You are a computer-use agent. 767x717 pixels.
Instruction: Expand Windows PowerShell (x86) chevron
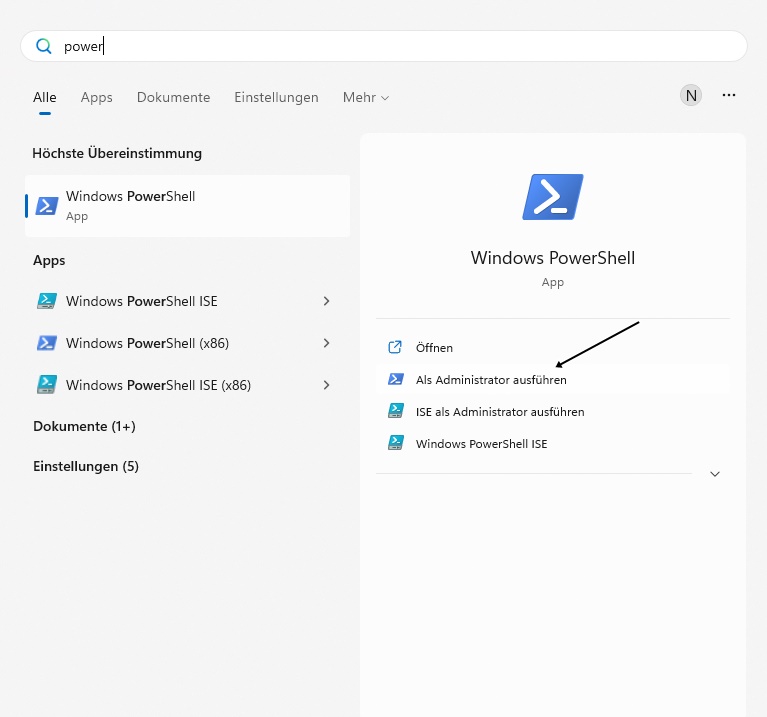click(326, 343)
